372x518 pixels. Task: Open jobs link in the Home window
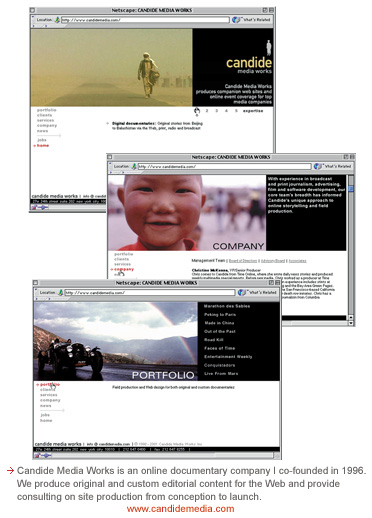[42, 140]
